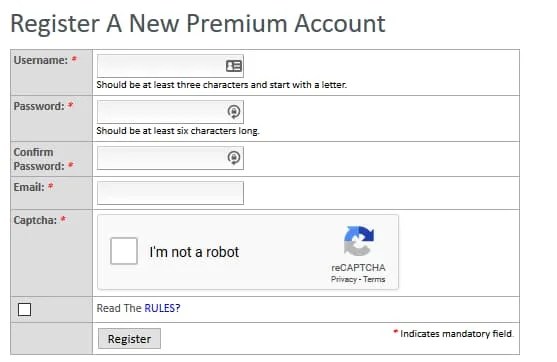Image resolution: width=557 pixels, height=362 pixels.
Task: Click the Email label
Action: pos(29,187)
